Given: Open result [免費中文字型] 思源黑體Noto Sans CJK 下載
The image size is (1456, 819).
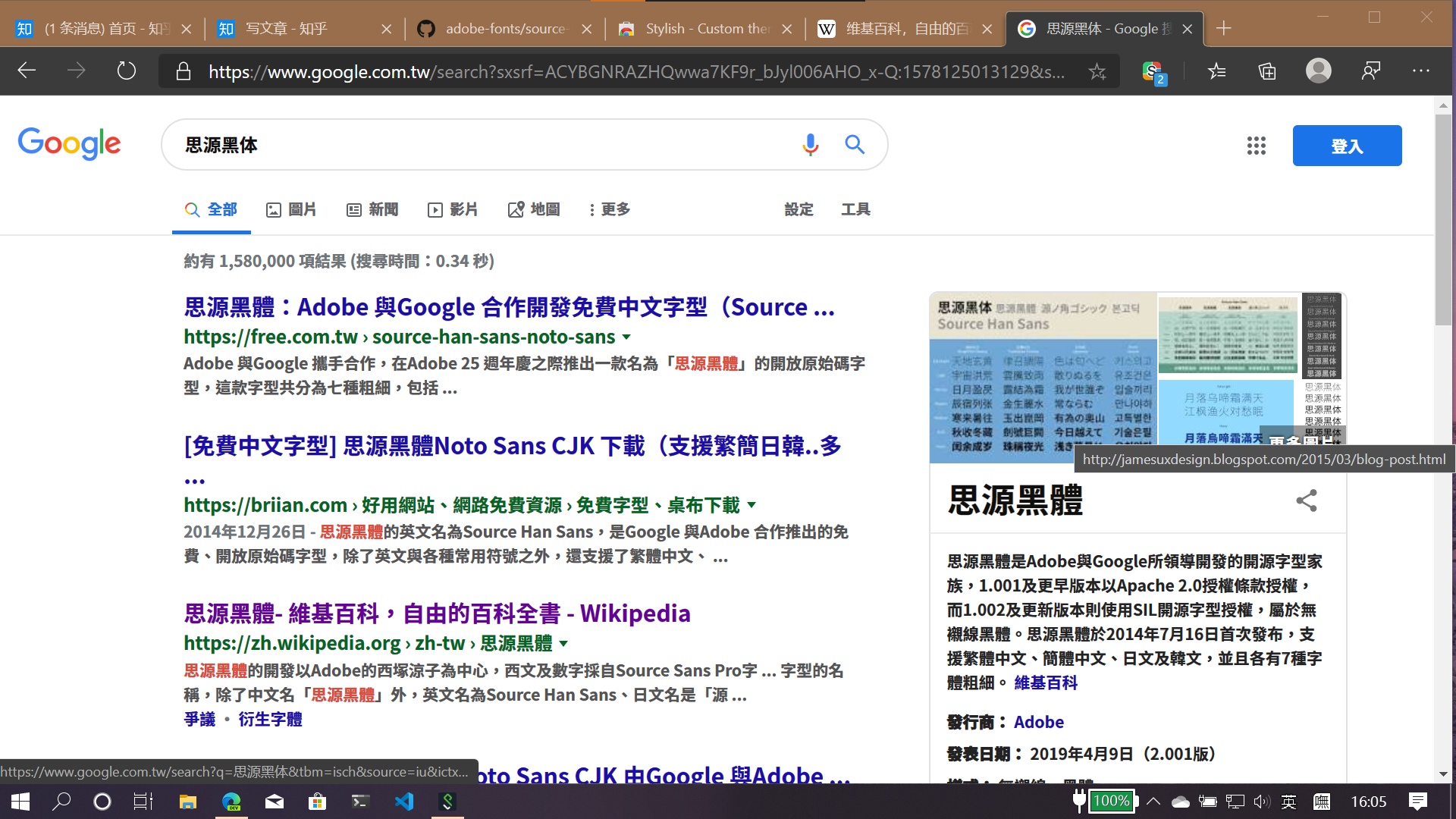Looking at the screenshot, I should 513,460.
